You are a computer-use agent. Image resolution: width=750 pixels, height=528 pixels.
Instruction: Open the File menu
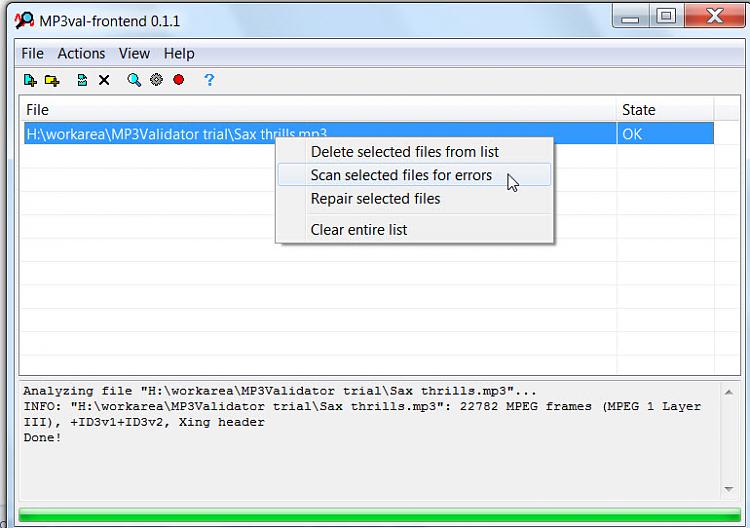33,54
